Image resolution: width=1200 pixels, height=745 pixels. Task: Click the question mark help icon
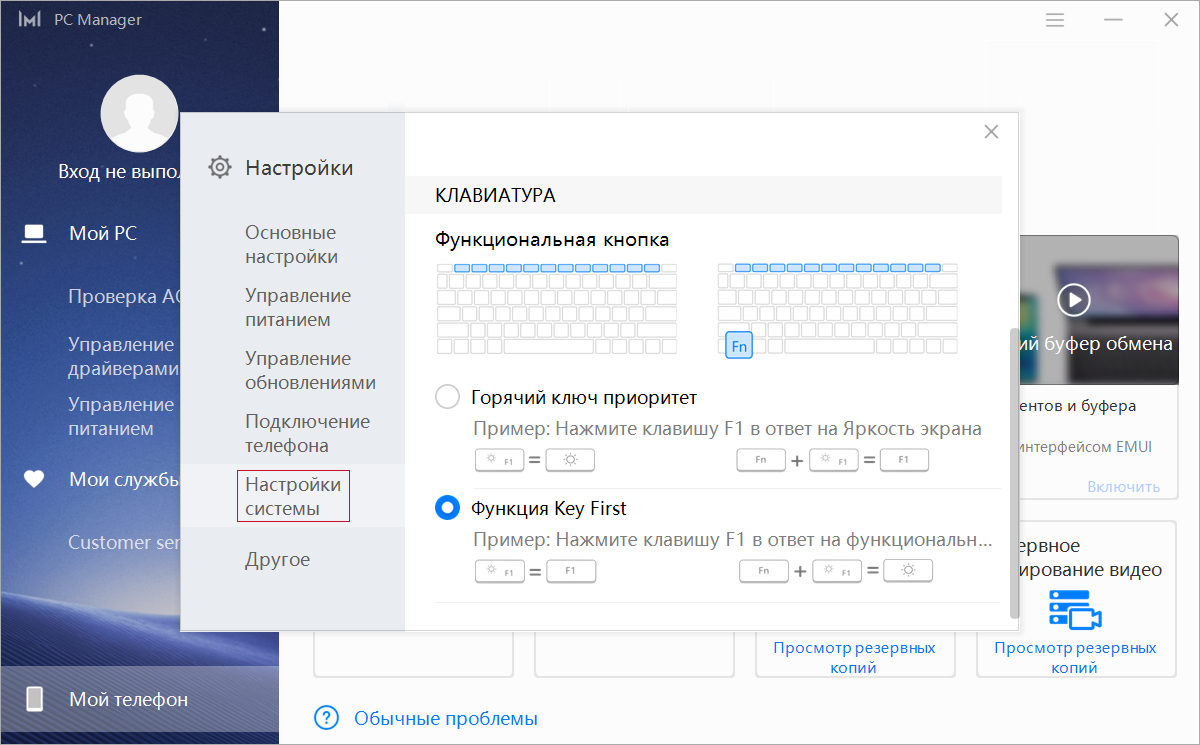tap(327, 718)
